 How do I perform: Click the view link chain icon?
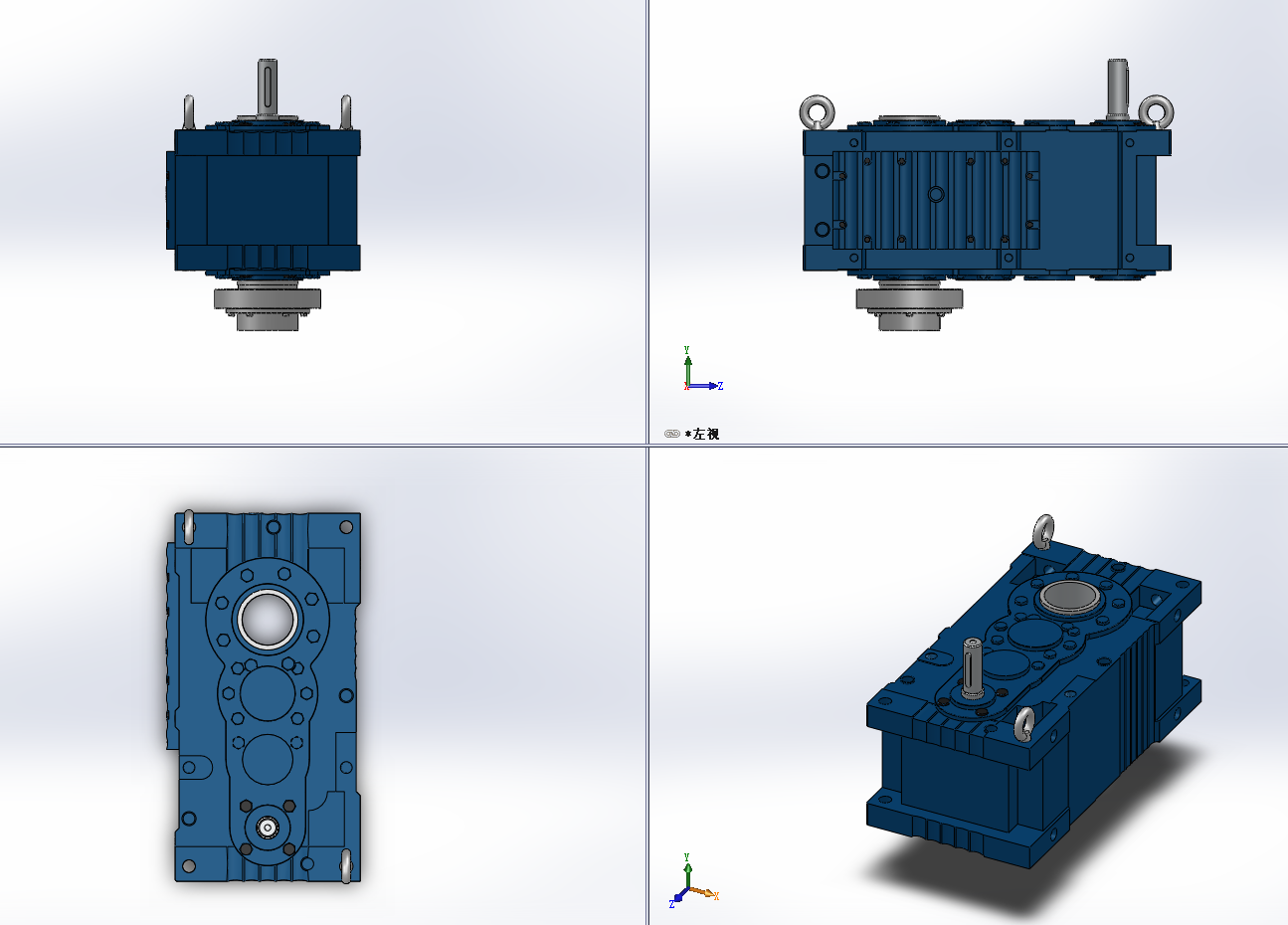(x=671, y=434)
